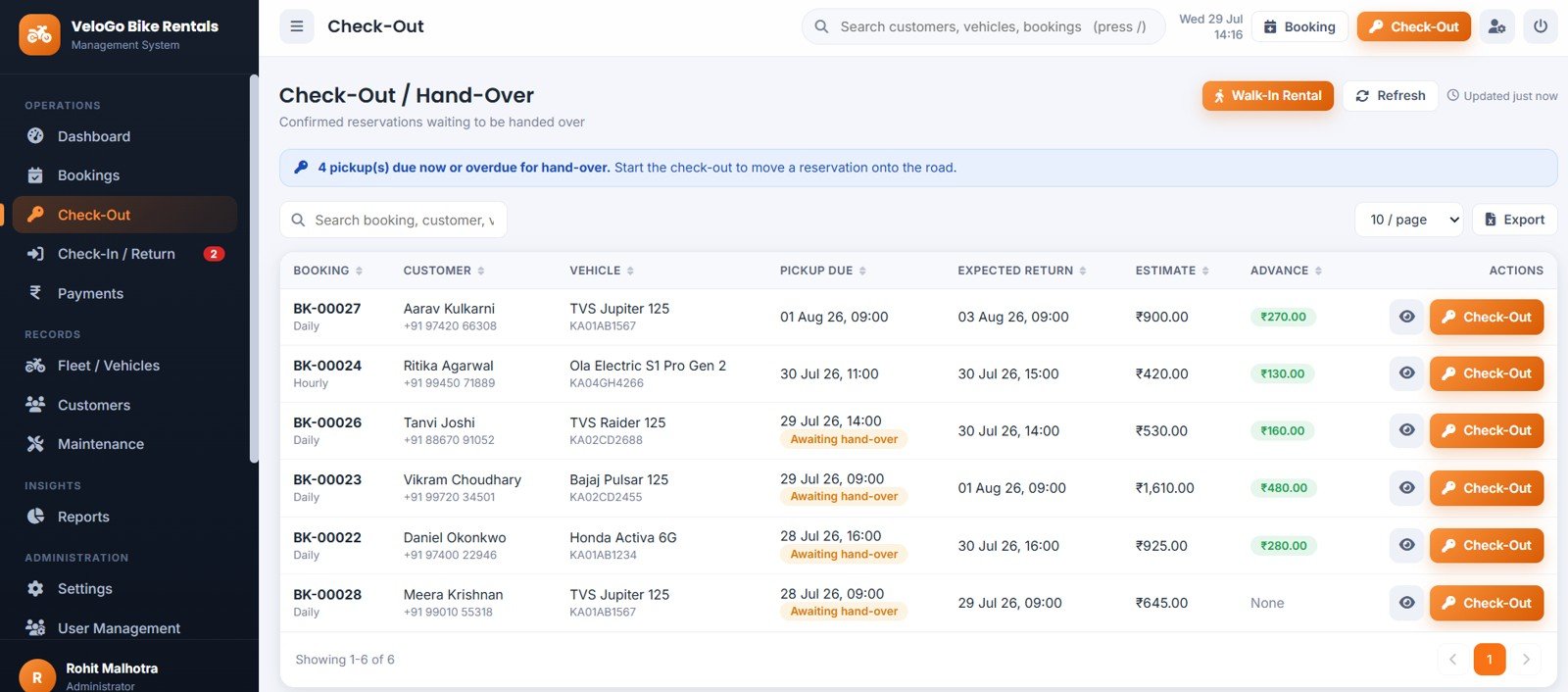Open the 10 / page dropdown
This screenshot has width=1568, height=692.
click(x=1409, y=220)
